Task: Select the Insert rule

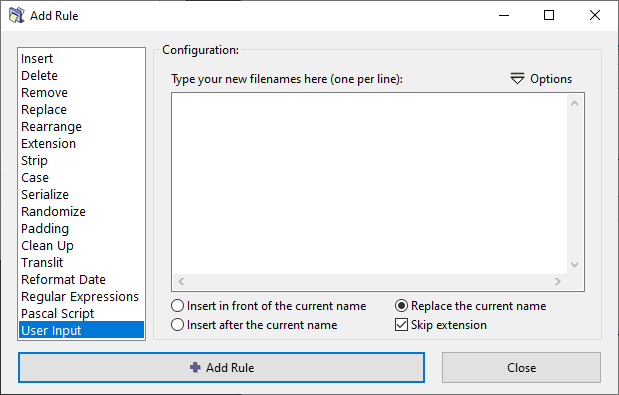Action: 81,58
